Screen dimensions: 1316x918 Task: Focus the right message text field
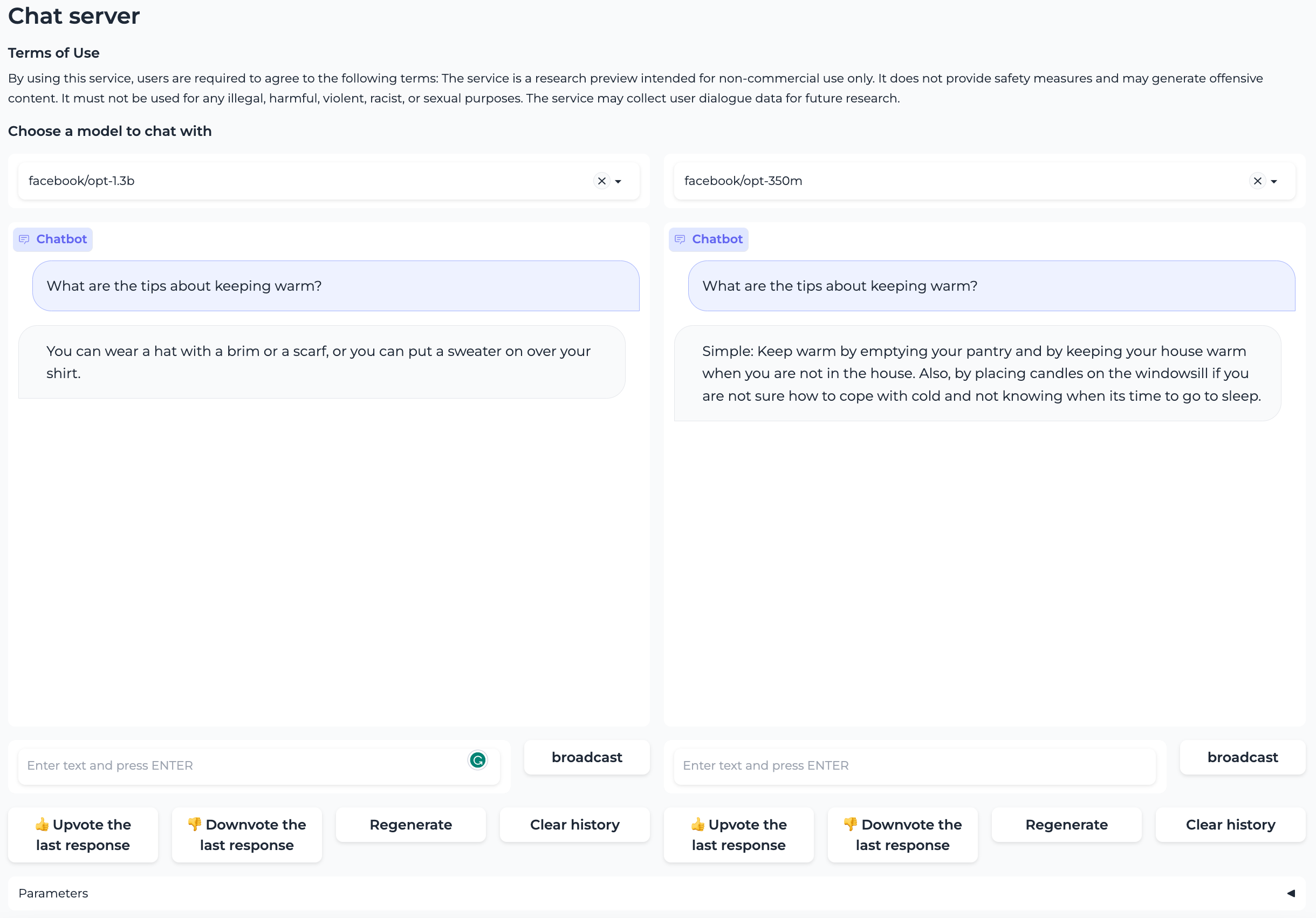(914, 765)
